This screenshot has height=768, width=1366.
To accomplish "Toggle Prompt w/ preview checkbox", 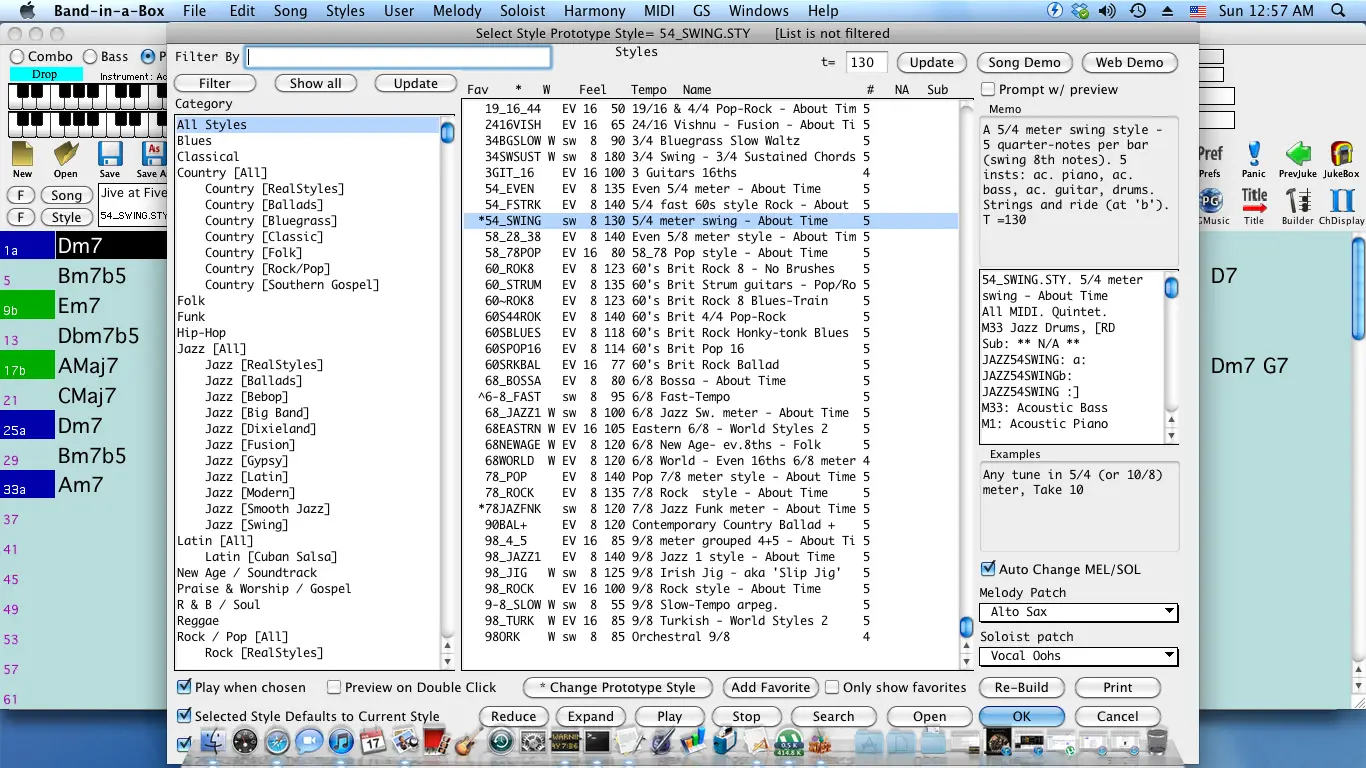I will point(988,89).
